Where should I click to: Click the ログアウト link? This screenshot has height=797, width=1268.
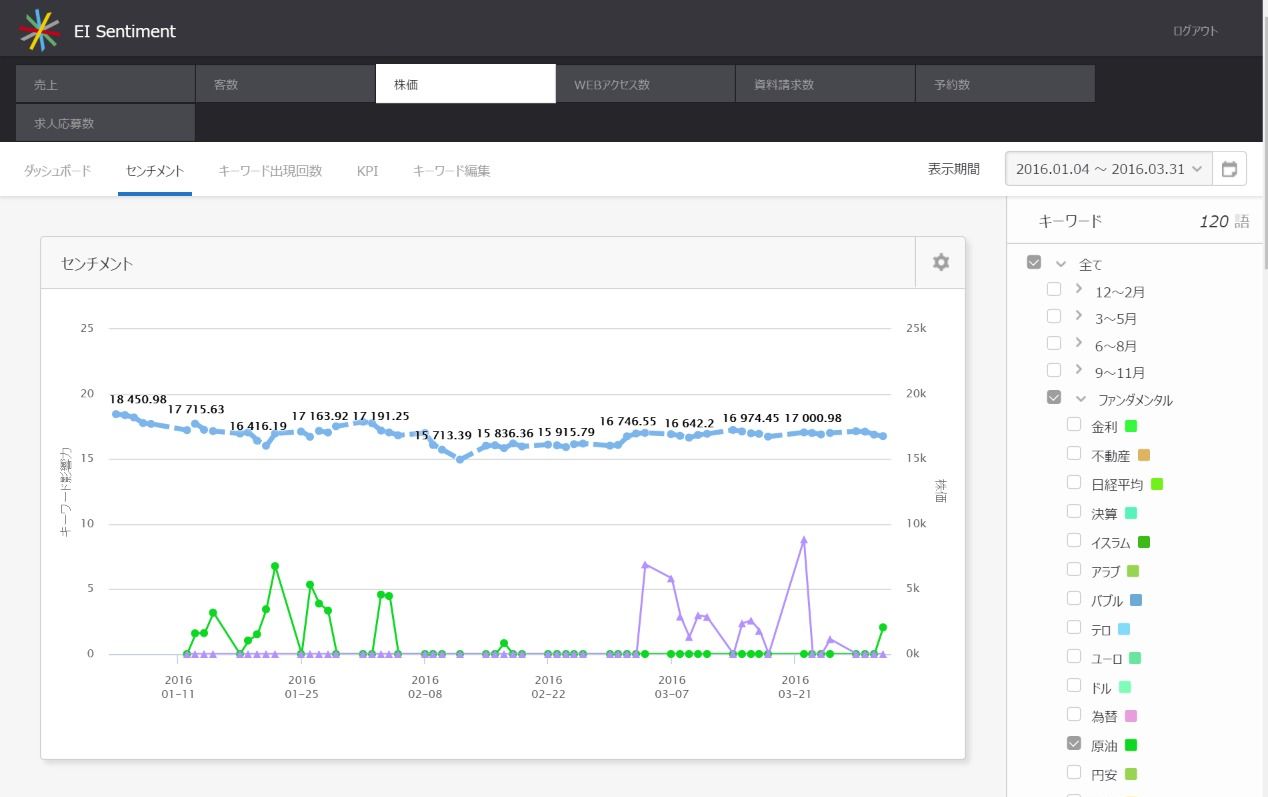[x=1195, y=31]
